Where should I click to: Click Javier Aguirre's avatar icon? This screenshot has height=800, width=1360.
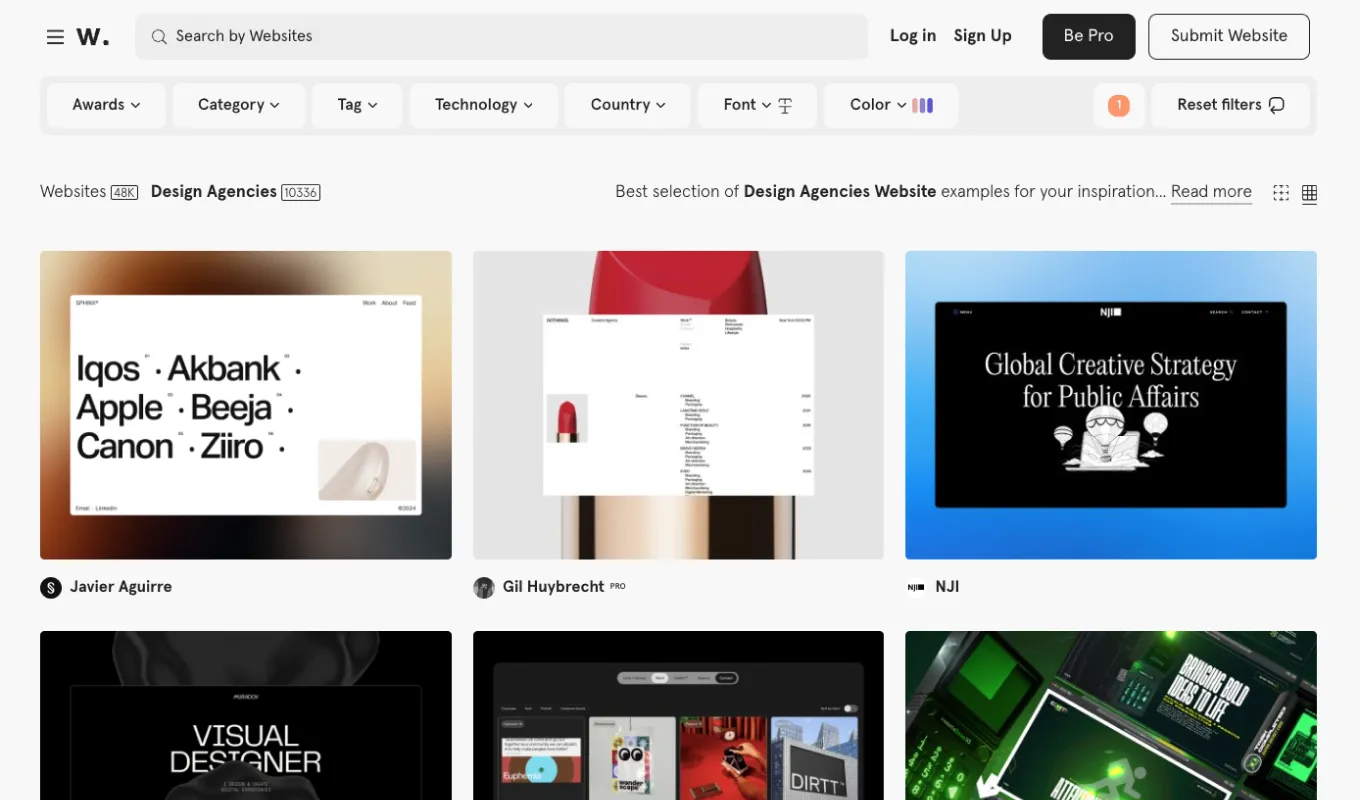[x=51, y=588]
